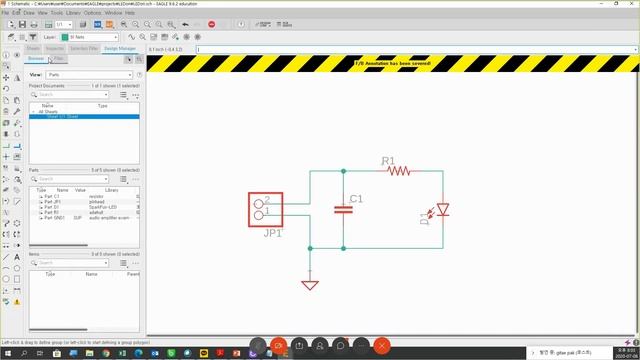Switch to the Selection Filter tab
Screen dimensions: 640x360
pos(84,49)
